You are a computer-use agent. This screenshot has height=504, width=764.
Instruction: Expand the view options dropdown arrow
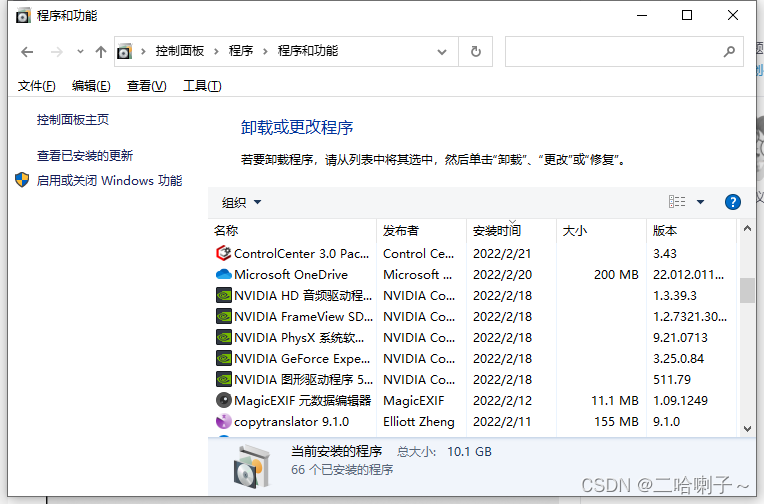700,202
